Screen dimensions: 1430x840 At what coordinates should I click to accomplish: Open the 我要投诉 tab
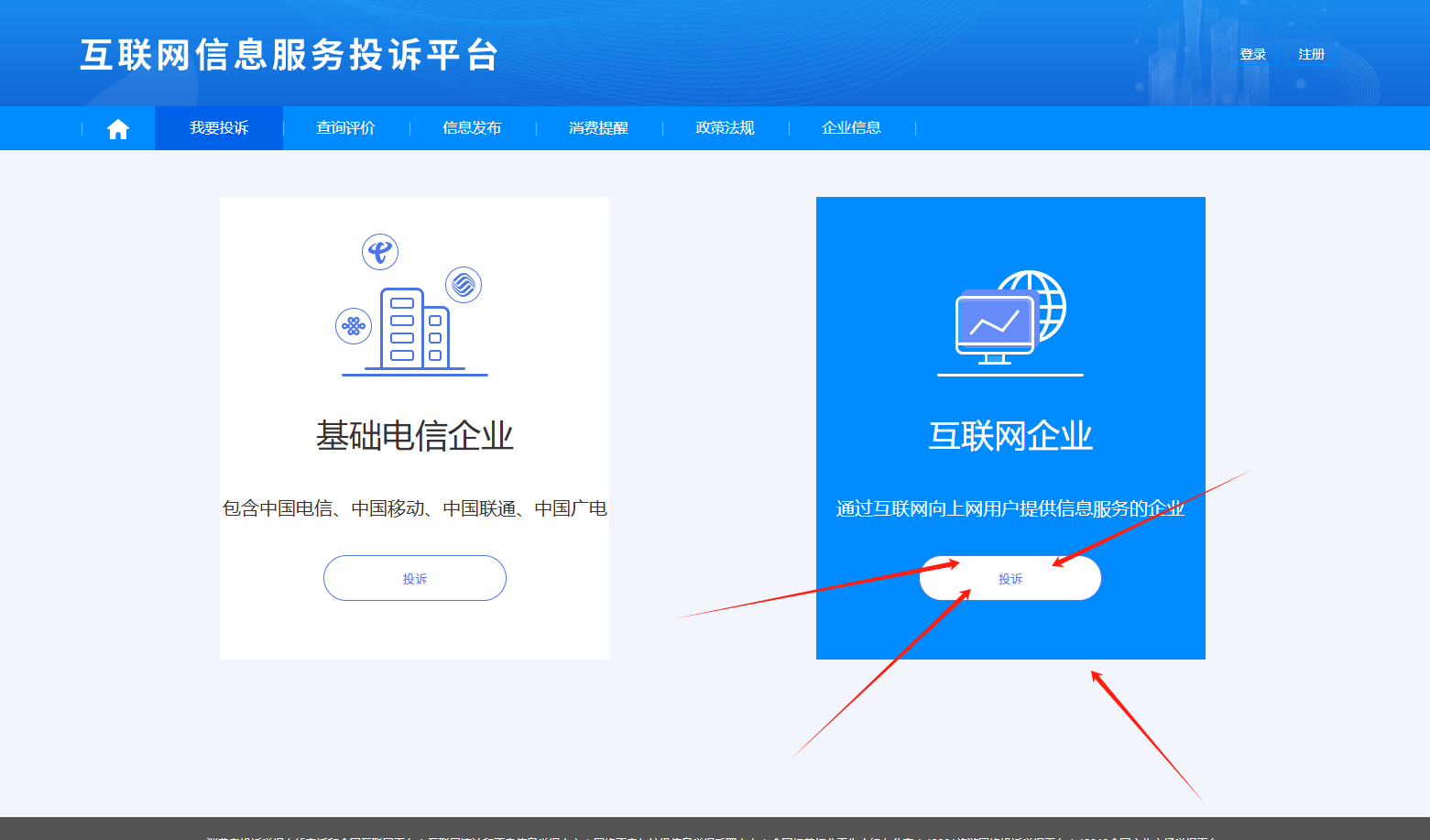tap(218, 127)
